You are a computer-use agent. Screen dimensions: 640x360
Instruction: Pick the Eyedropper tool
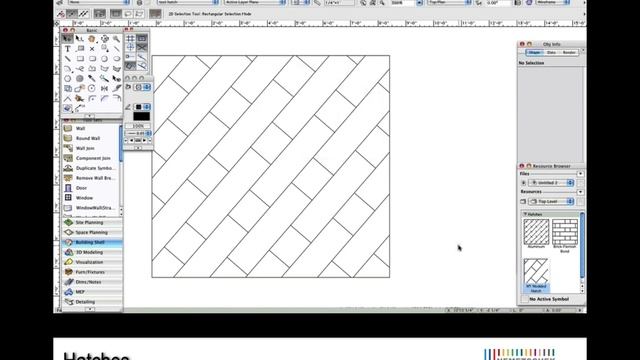(x=92, y=78)
